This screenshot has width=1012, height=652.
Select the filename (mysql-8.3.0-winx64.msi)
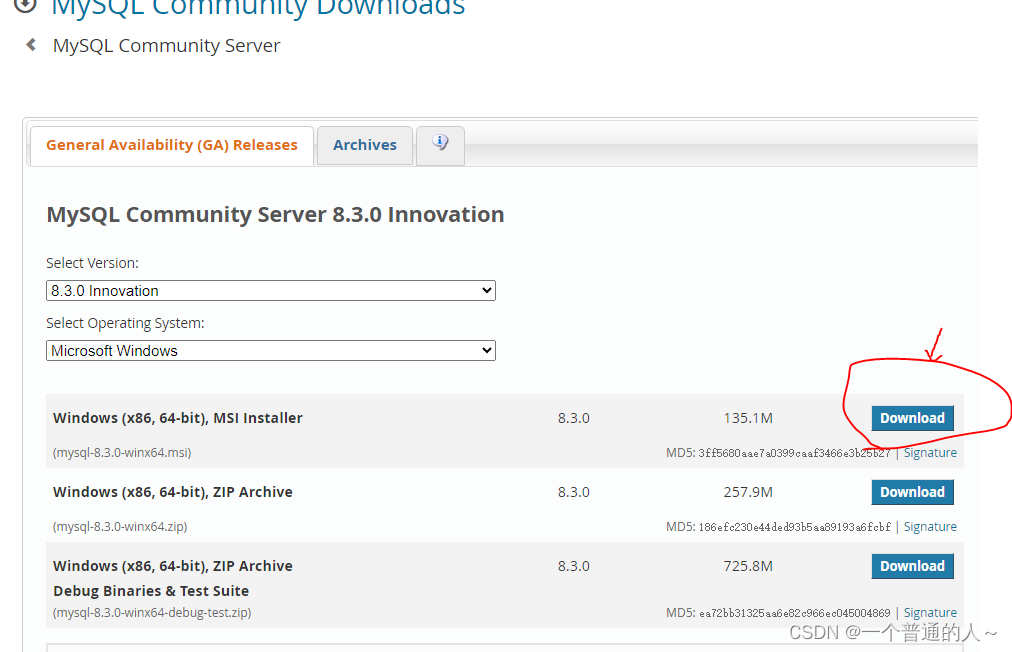pos(122,453)
